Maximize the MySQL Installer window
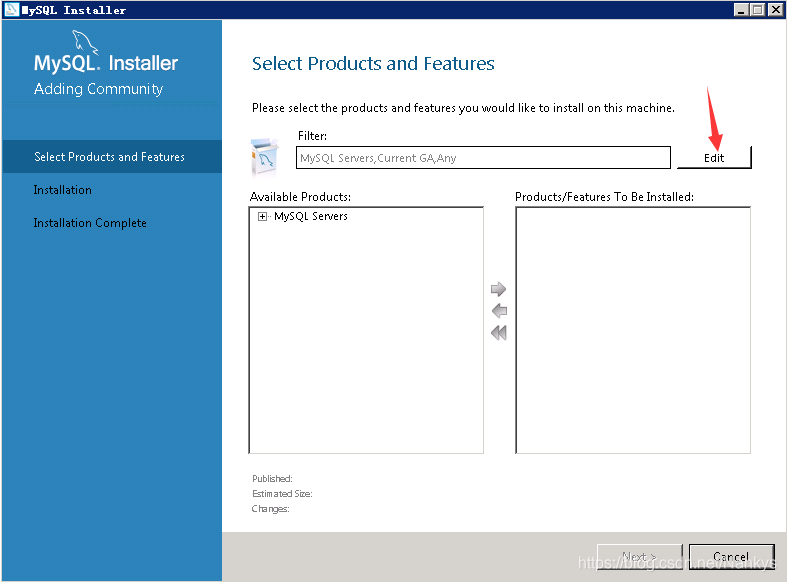Screen dimensions: 787x582 click(758, 10)
